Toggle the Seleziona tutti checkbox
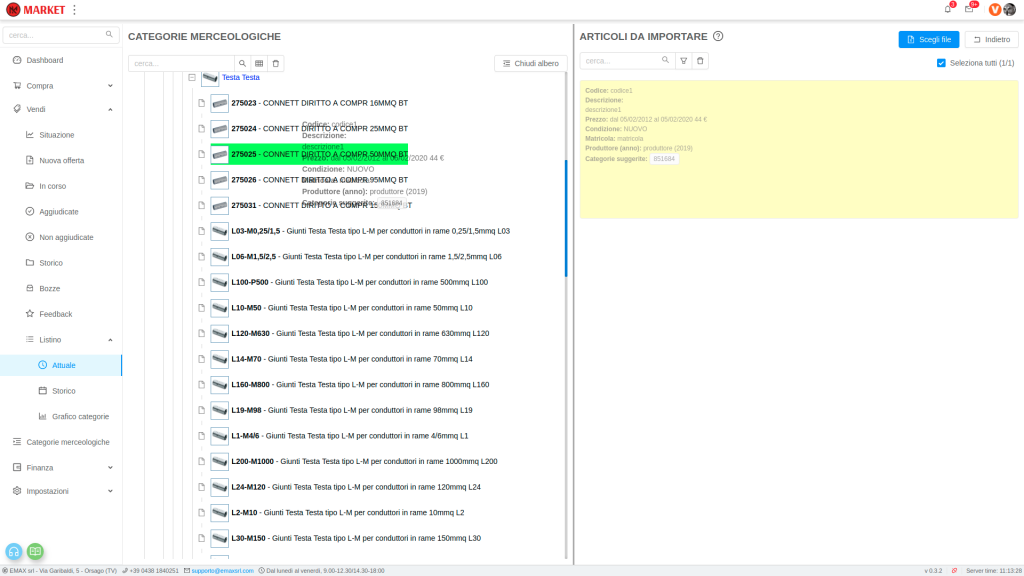Screen dimensions: 1024x576 (941, 63)
